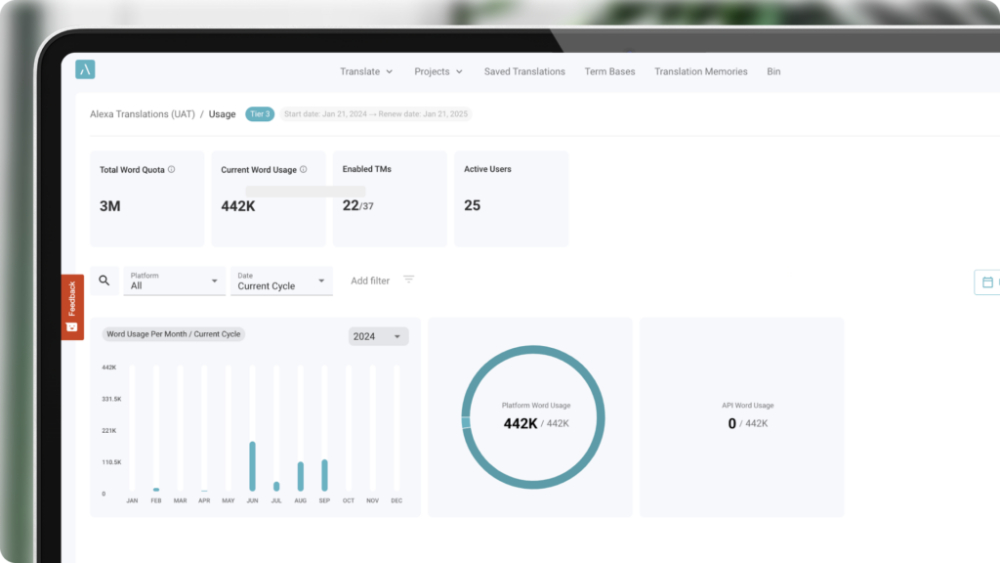The width and height of the screenshot is (1000, 563).
Task: Open the Platform dropdown set to All
Action: [x=174, y=281]
